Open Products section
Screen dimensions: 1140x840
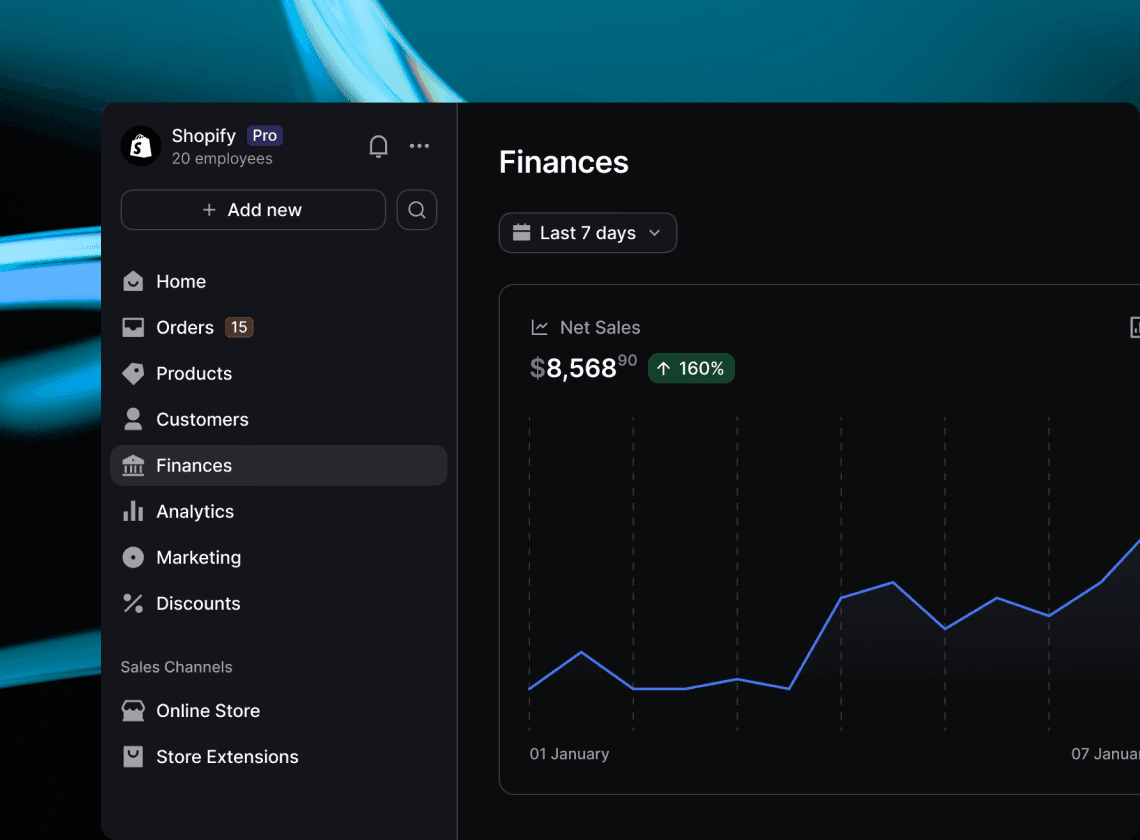(278, 374)
